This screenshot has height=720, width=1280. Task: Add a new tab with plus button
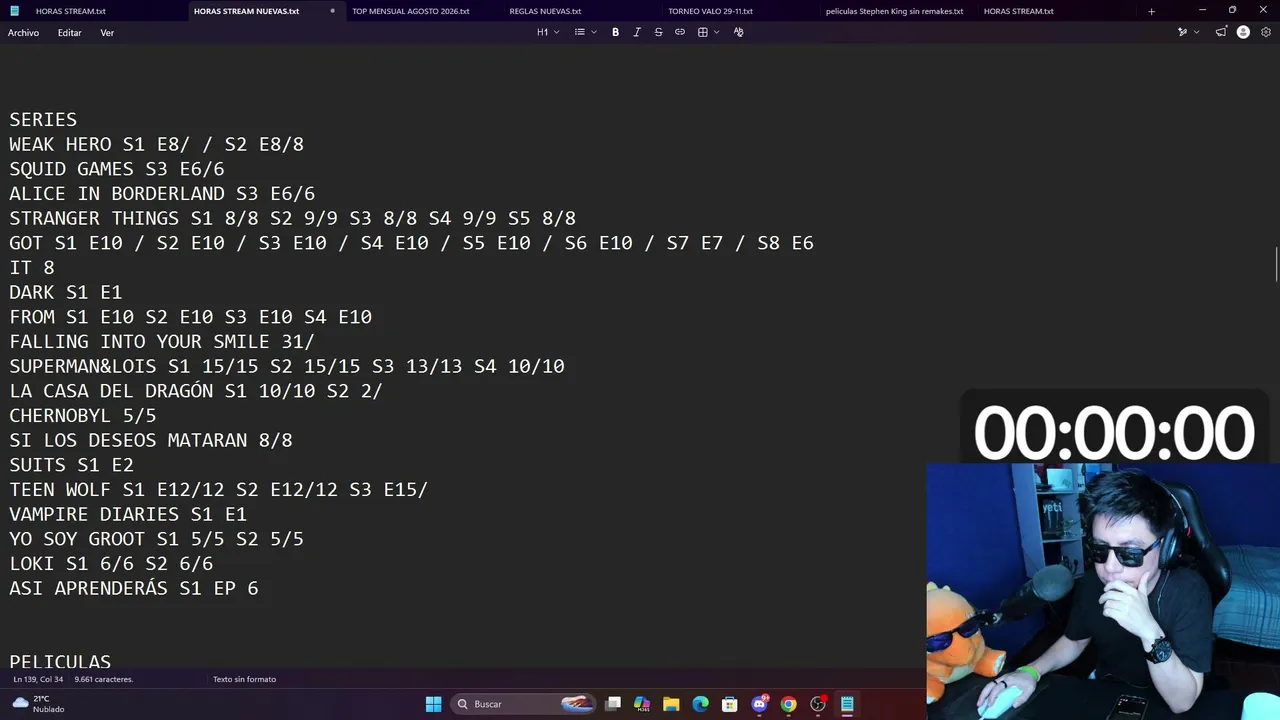click(x=1151, y=11)
